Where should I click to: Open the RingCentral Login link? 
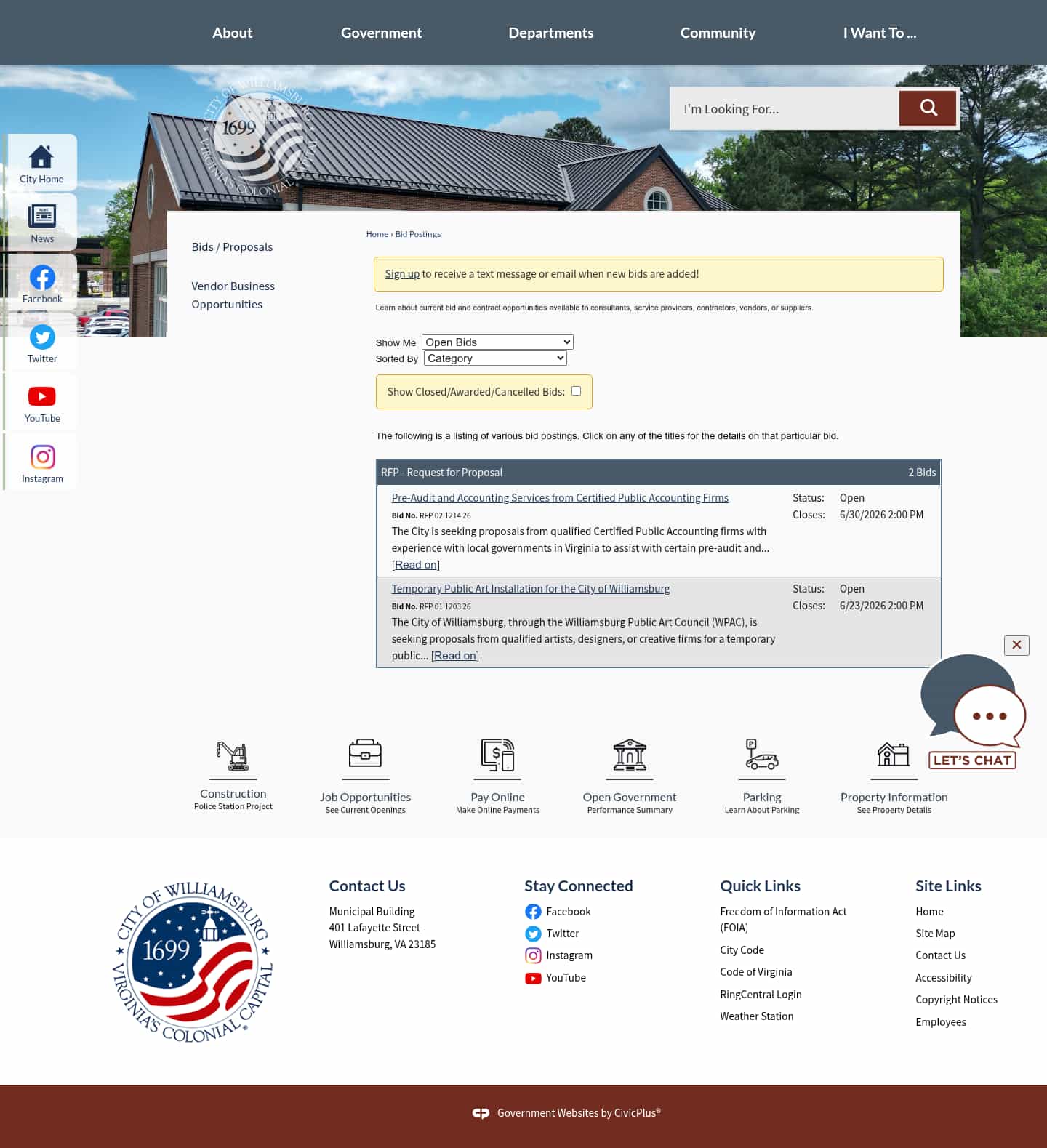click(x=761, y=995)
